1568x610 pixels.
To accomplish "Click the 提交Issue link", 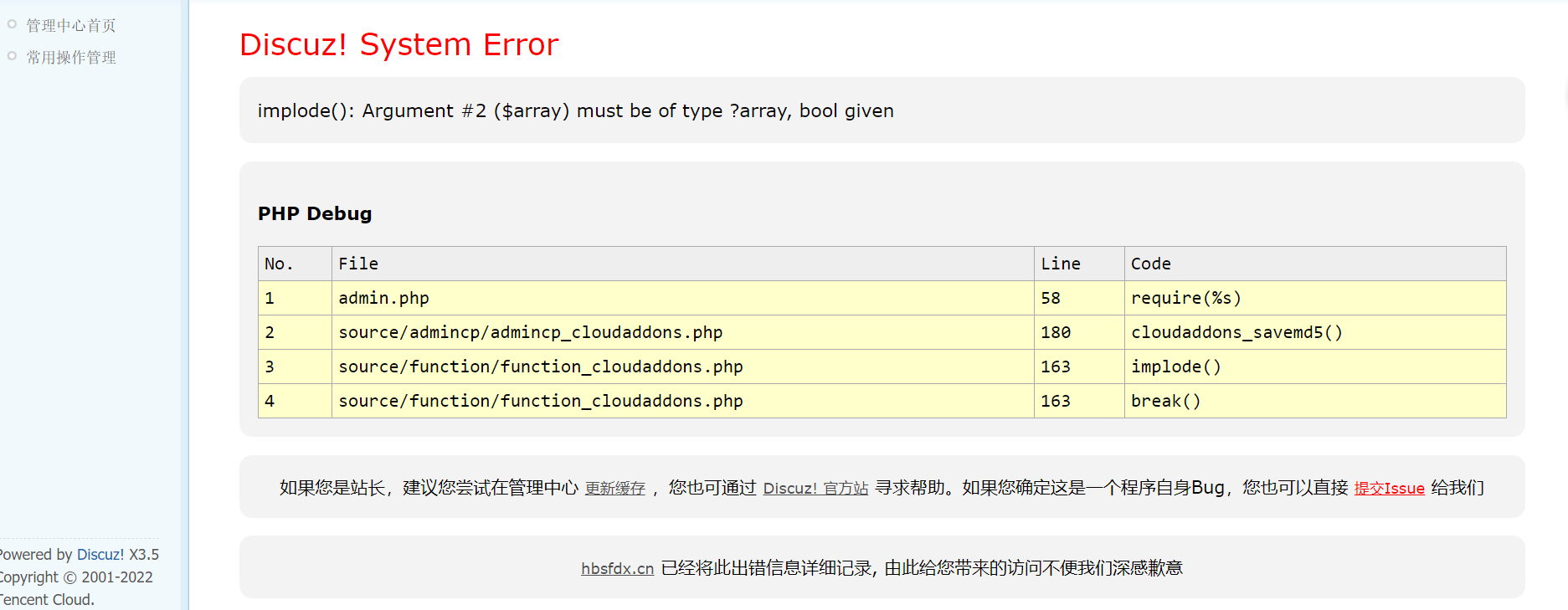I will pos(1389,489).
